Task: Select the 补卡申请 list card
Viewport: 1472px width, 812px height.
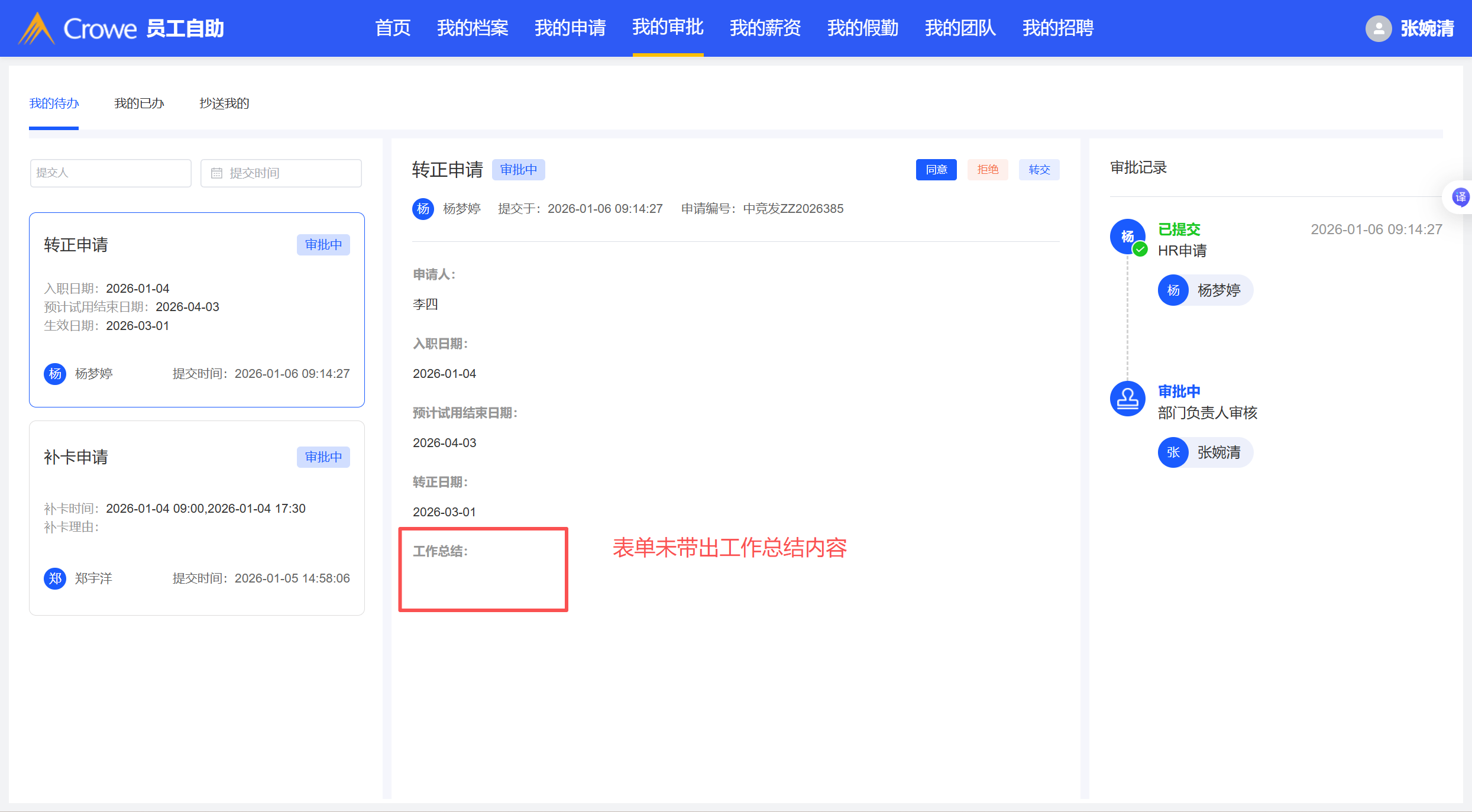Action: pyautogui.click(x=196, y=517)
